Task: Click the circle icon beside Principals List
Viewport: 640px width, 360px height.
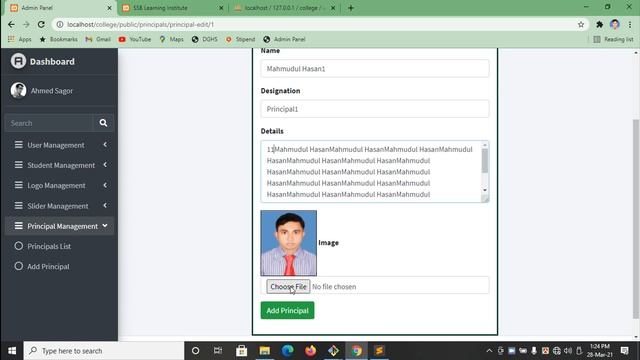Action: pos(18,246)
